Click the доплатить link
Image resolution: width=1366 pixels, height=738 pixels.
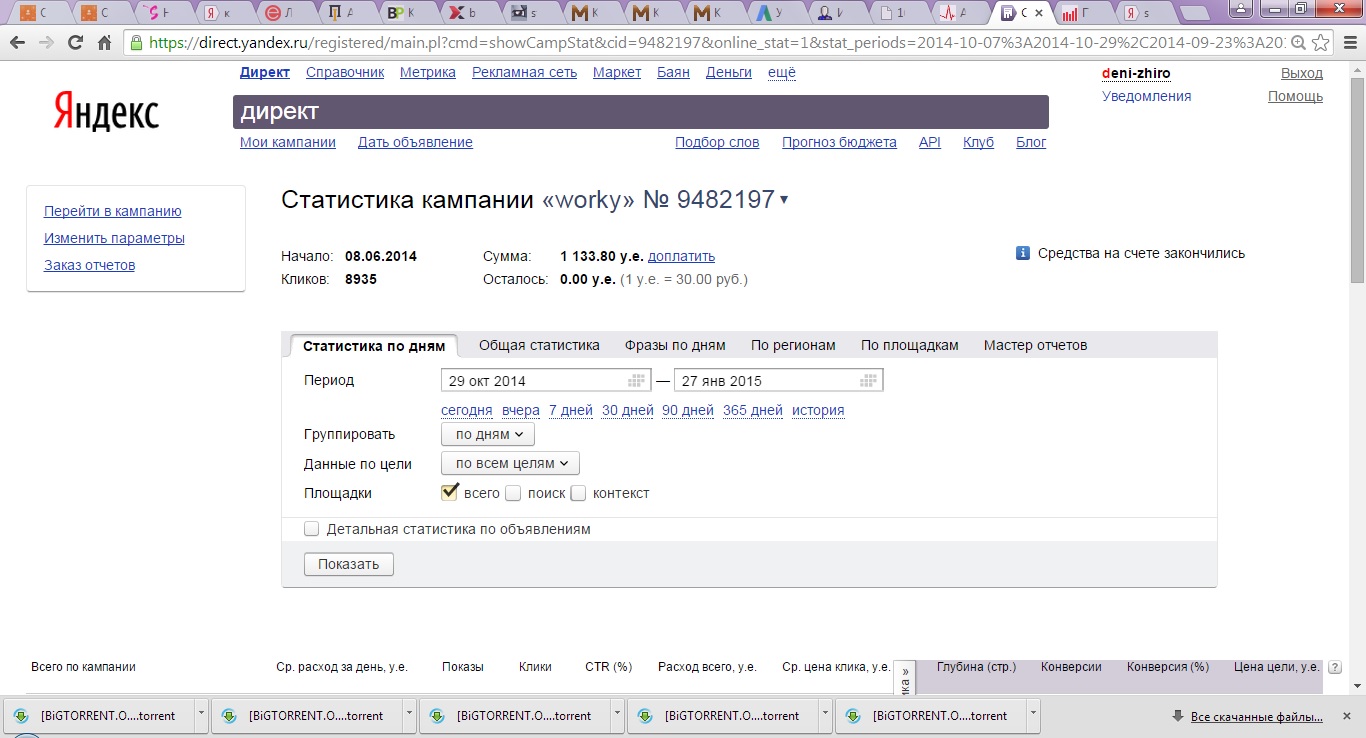(x=681, y=256)
